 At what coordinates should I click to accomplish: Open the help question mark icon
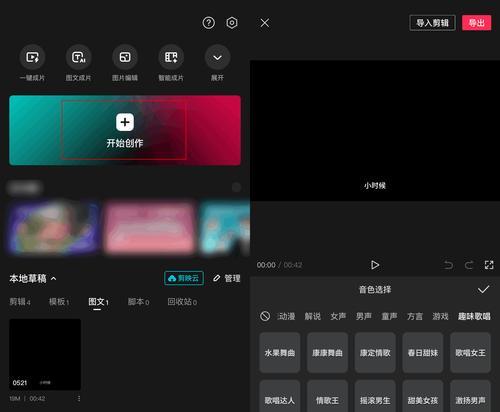pos(209,23)
